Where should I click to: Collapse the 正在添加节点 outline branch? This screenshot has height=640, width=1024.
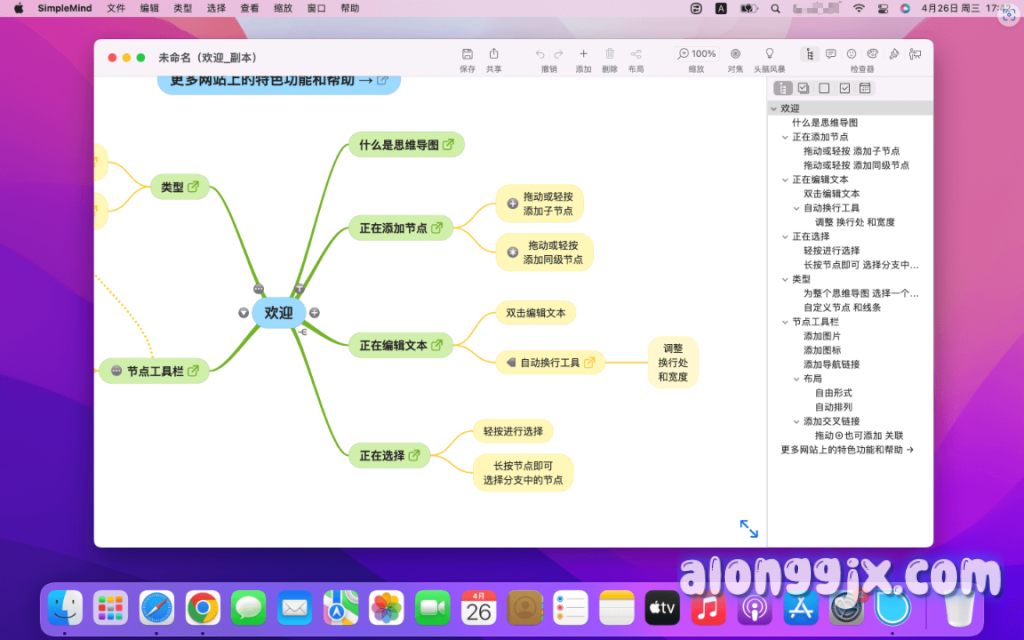(785, 137)
